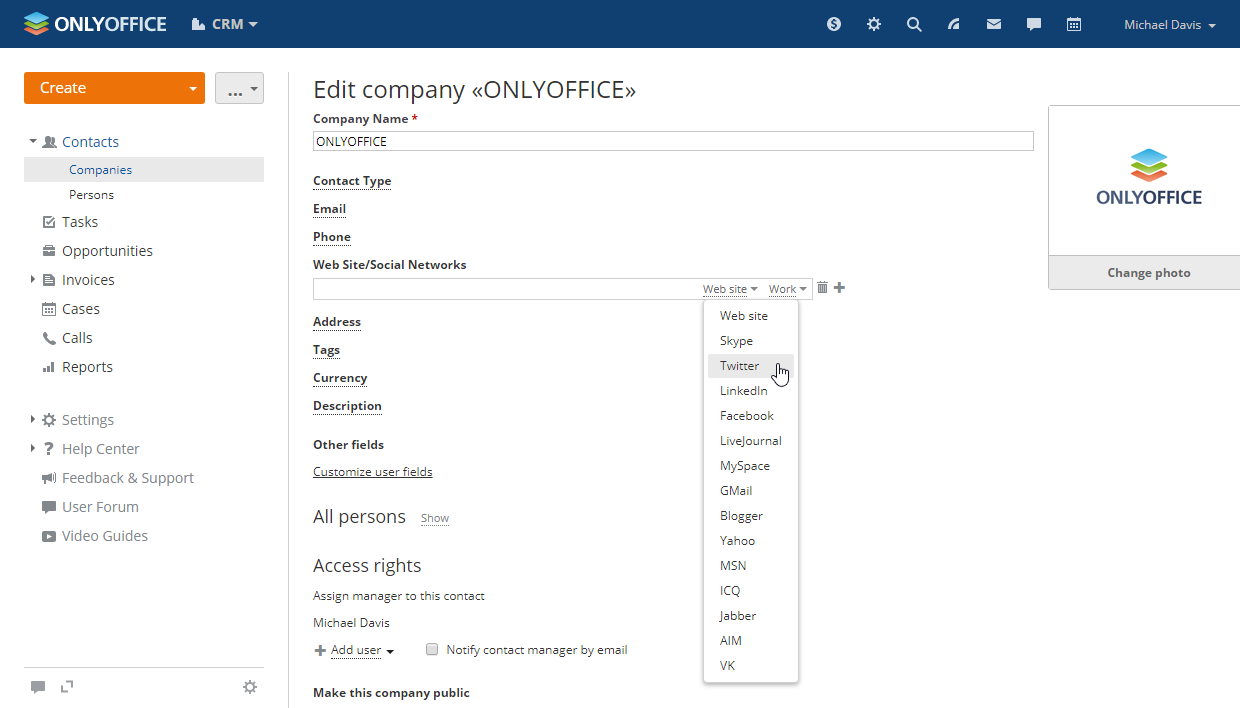Image resolution: width=1240 pixels, height=708 pixels.
Task: Click the search magnifier icon
Action: [x=914, y=24]
